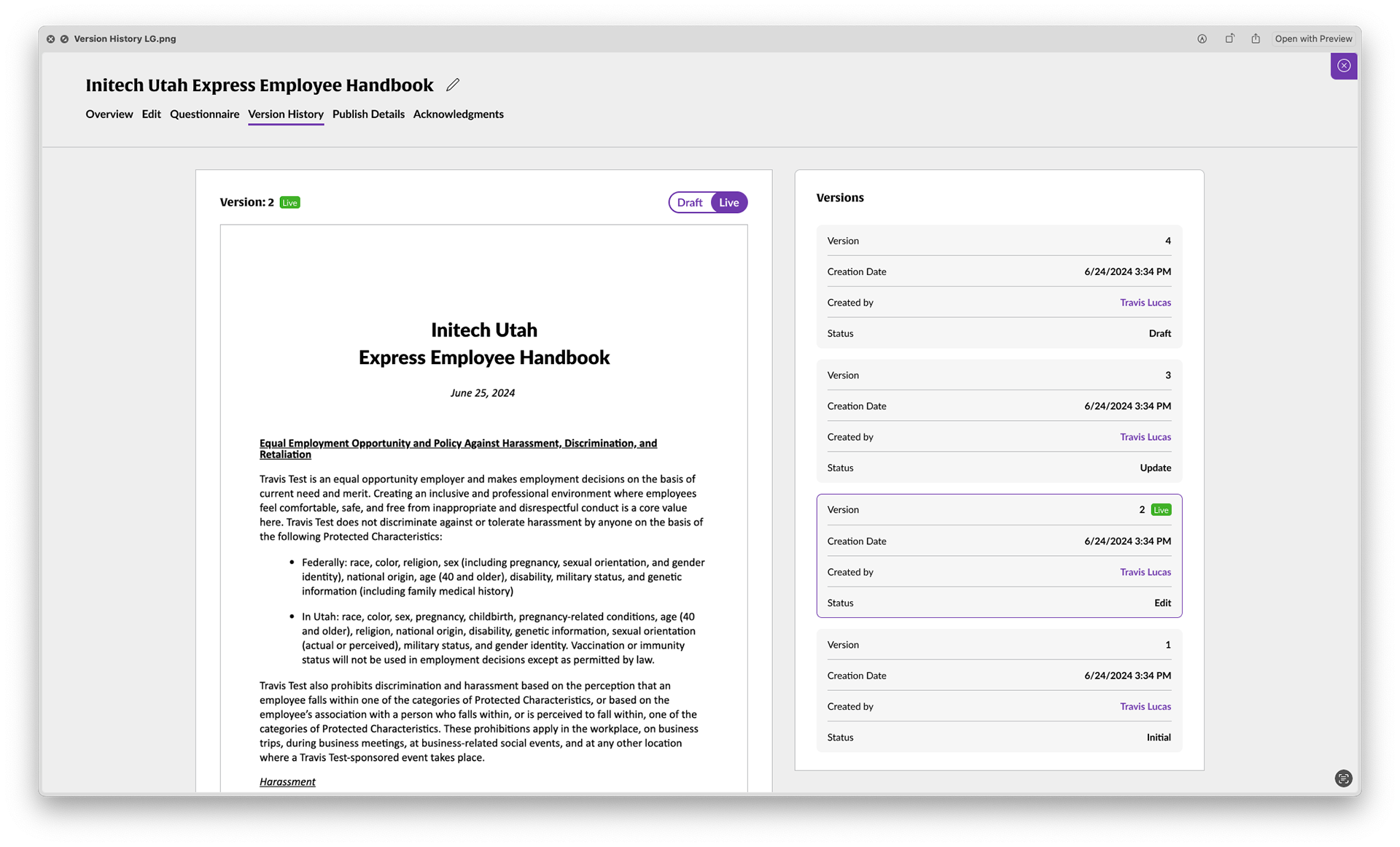
Task: Click the Share icon in Quick Look toolbar
Action: [1256, 39]
